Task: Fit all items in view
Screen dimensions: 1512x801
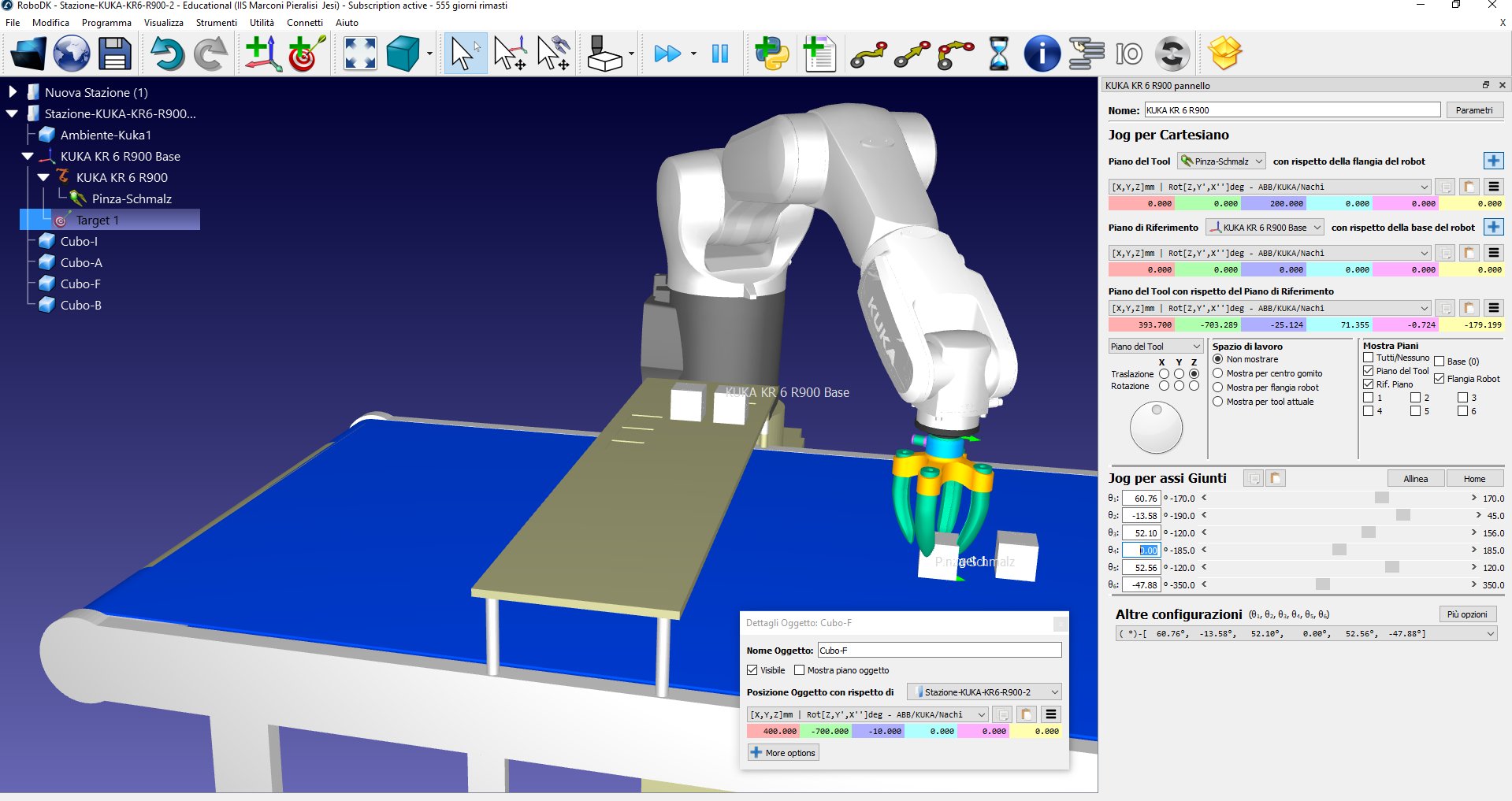Action: coord(360,54)
